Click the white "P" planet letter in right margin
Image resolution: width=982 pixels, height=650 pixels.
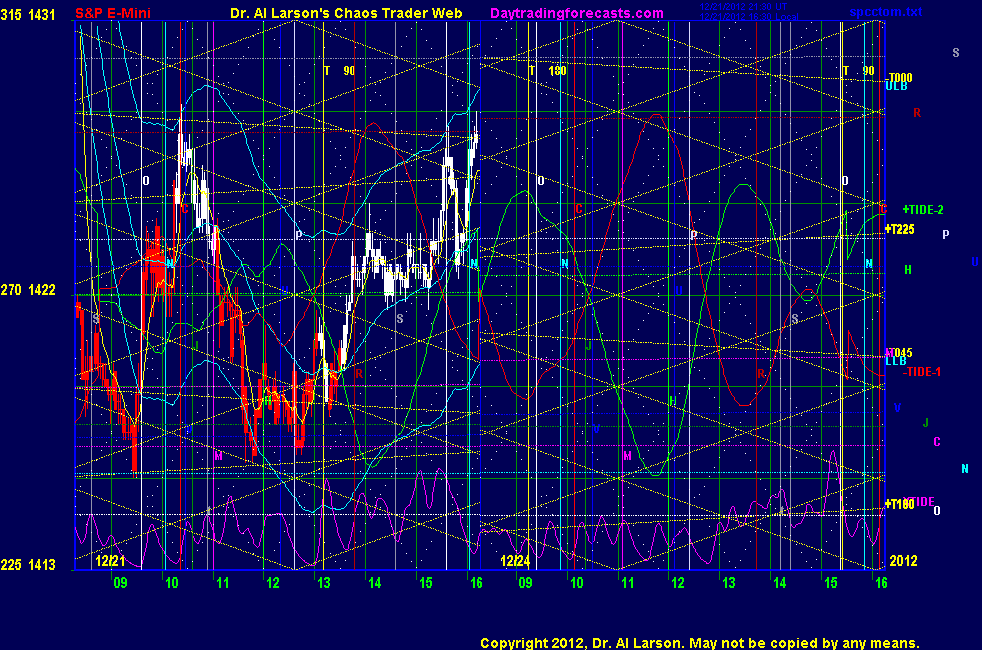coord(946,234)
